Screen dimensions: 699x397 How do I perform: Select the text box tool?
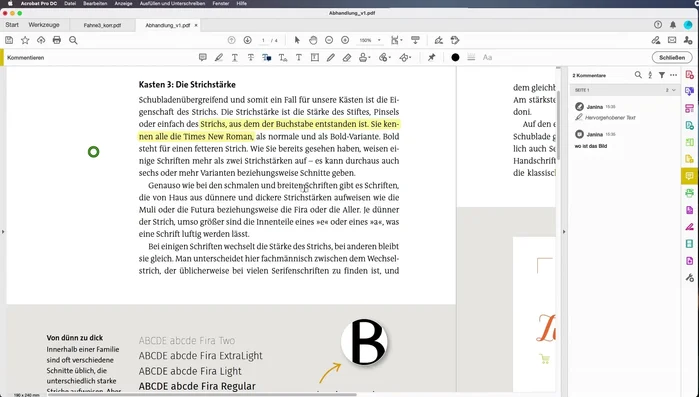point(315,57)
